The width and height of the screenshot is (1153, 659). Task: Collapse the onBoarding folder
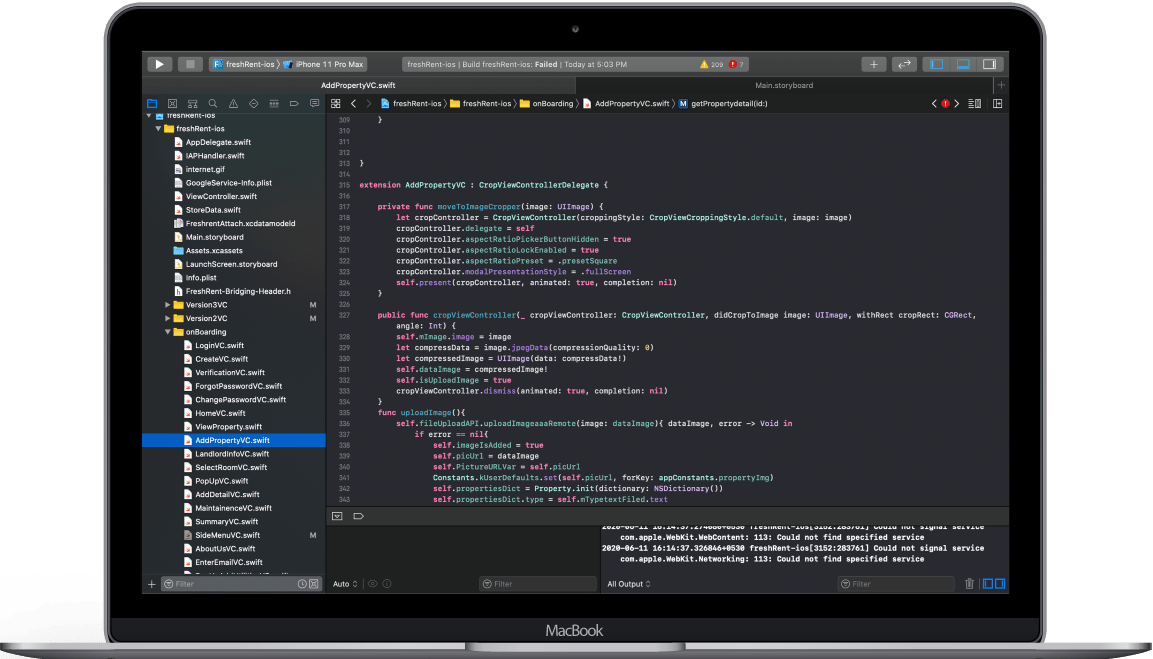click(x=168, y=332)
